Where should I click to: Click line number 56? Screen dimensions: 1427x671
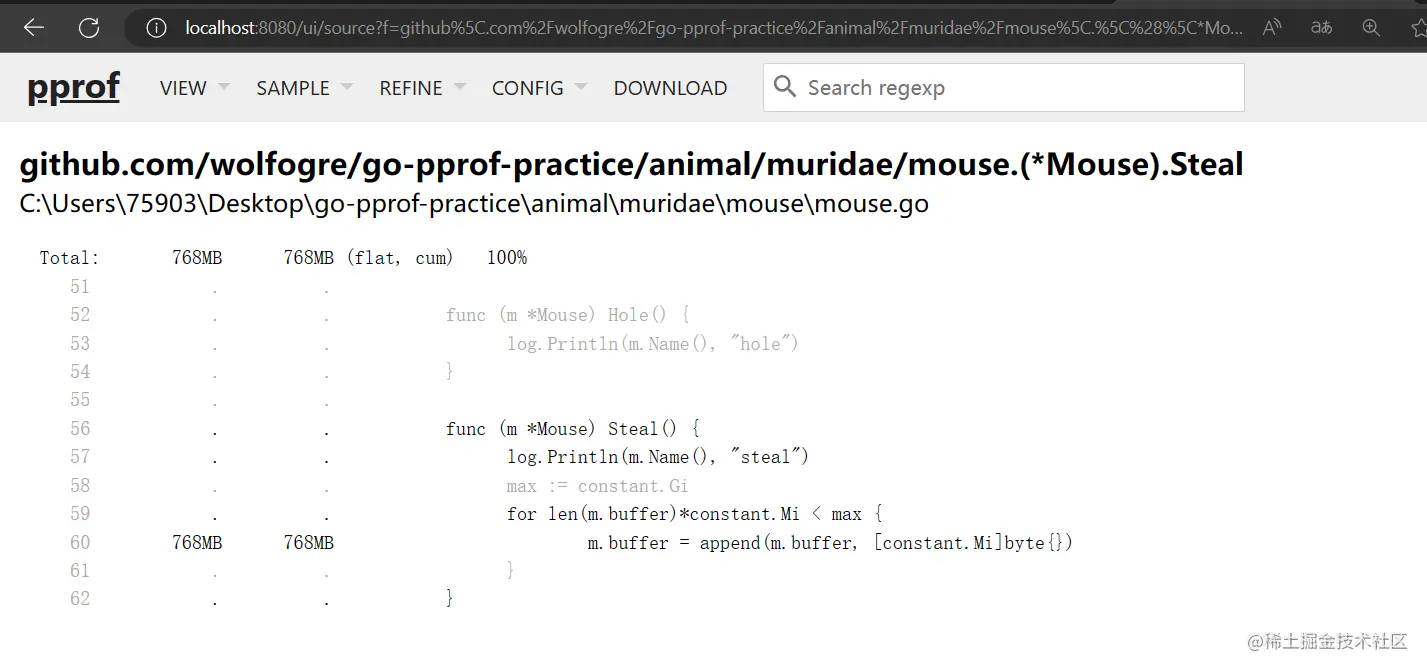[x=80, y=429]
